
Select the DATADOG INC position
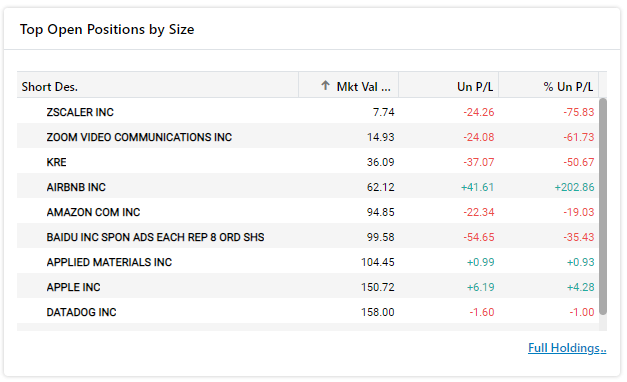click(308, 312)
